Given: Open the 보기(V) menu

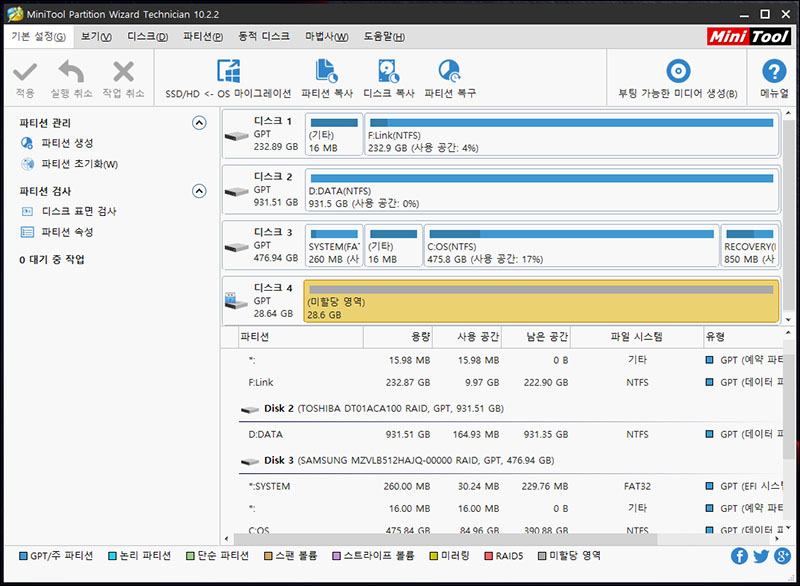Looking at the screenshot, I should [x=96, y=37].
